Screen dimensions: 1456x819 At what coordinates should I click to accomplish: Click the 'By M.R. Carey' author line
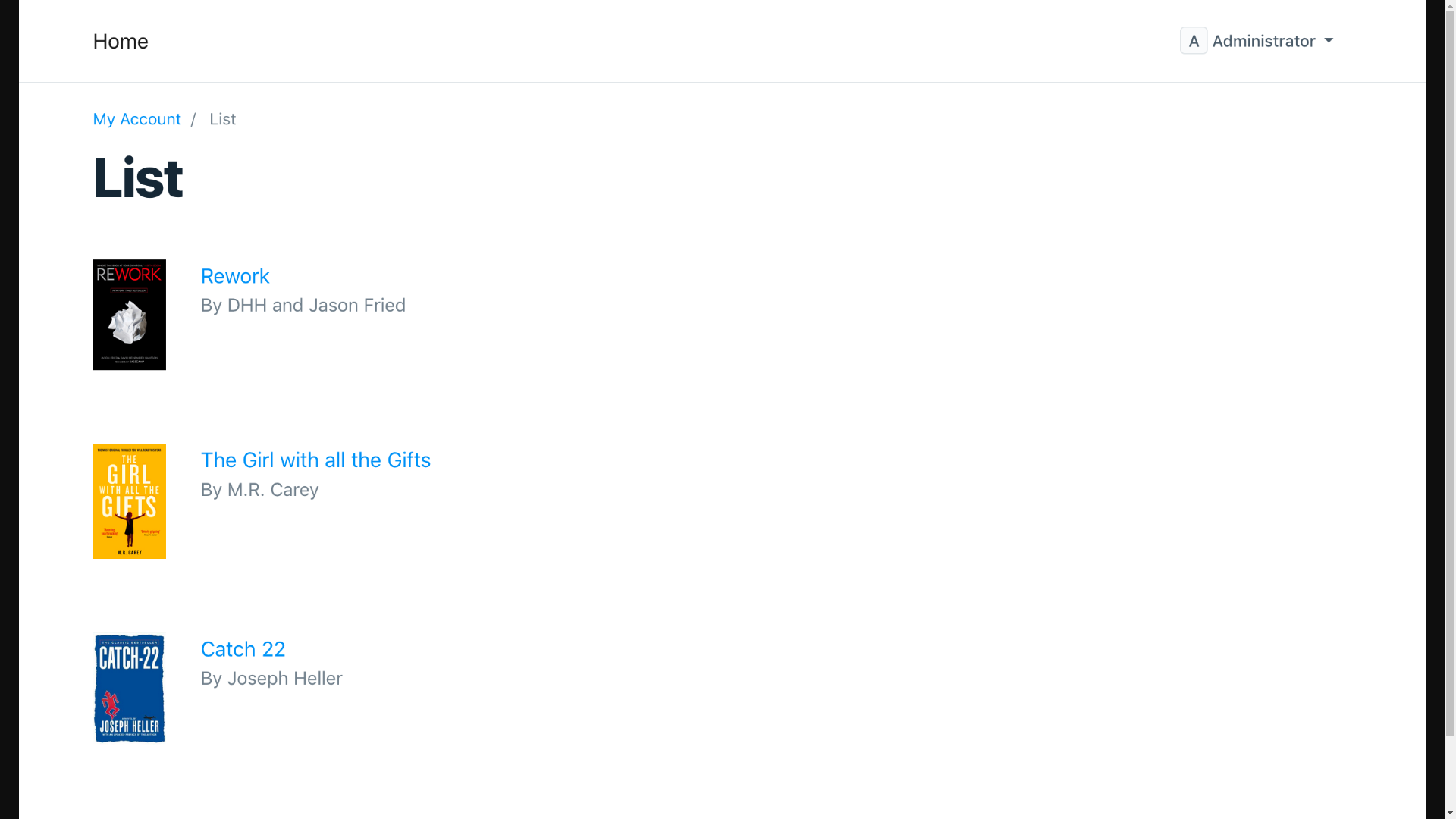click(x=259, y=490)
